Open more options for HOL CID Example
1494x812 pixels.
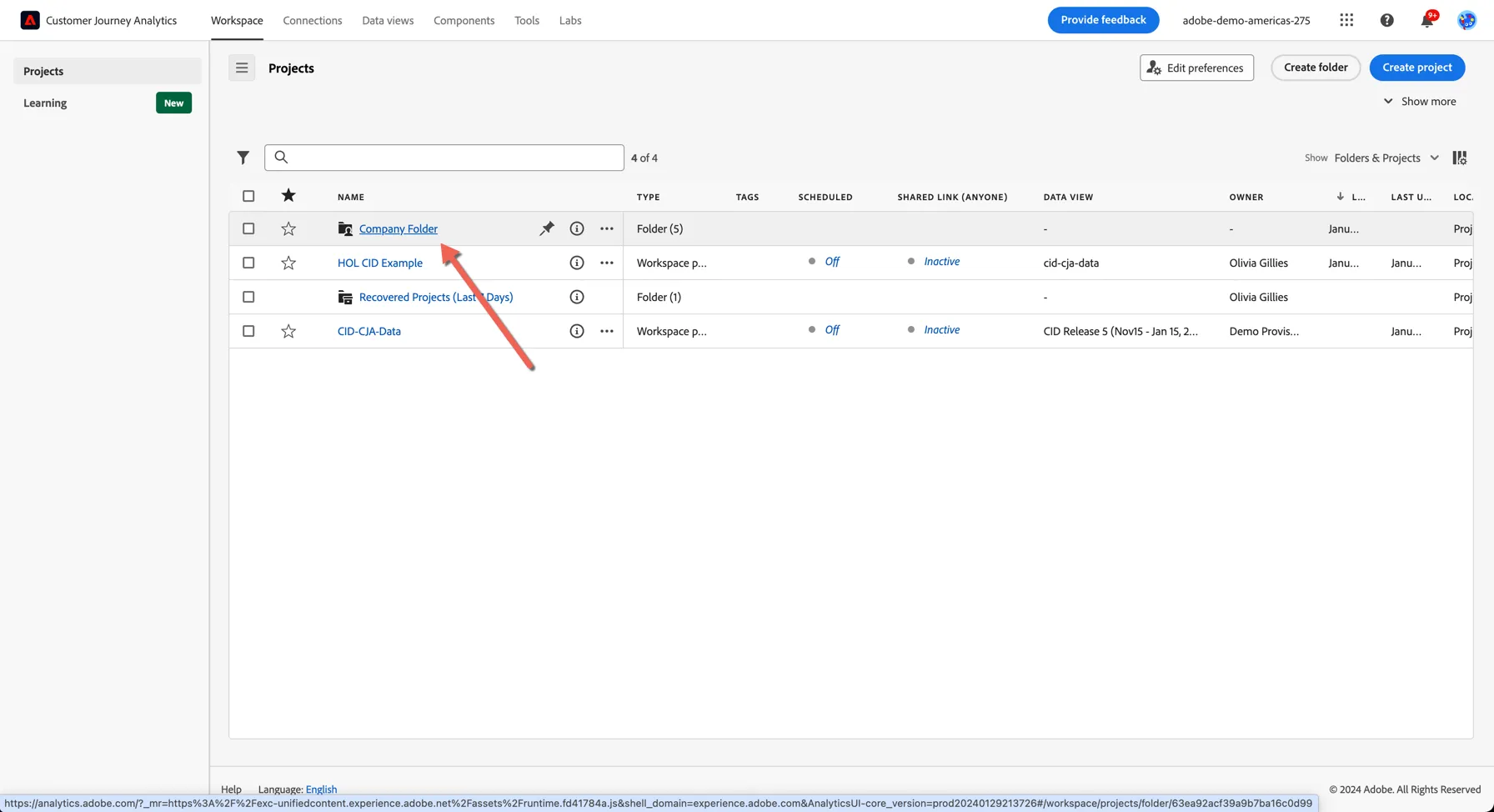607,263
